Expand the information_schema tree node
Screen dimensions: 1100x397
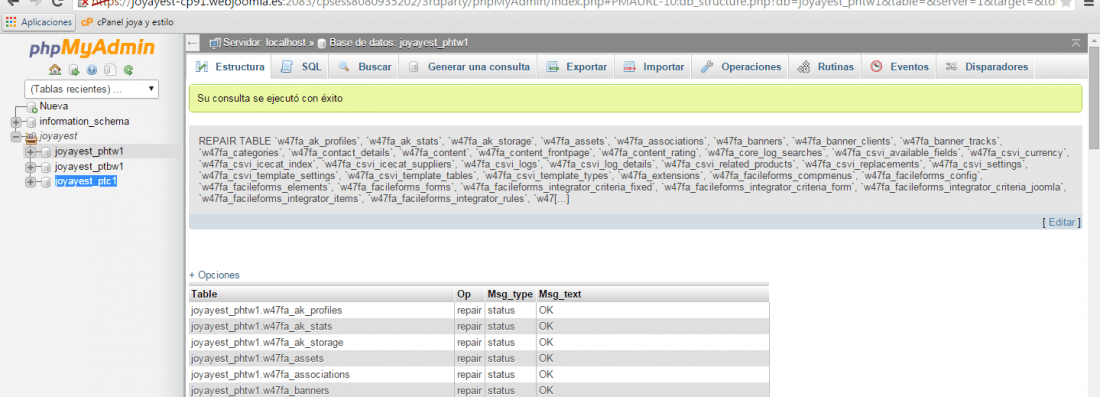coord(16,122)
